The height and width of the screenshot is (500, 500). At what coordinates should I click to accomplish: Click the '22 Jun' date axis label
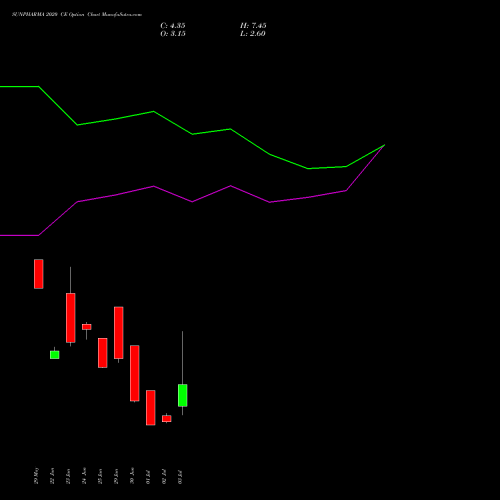[52, 476]
